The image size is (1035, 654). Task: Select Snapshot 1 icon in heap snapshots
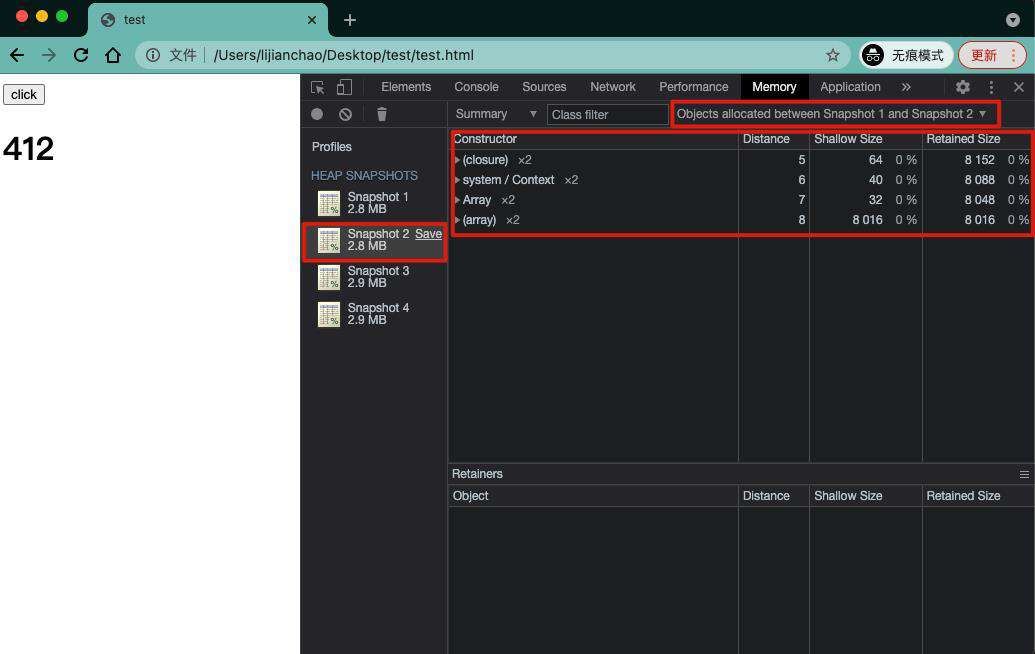329,203
